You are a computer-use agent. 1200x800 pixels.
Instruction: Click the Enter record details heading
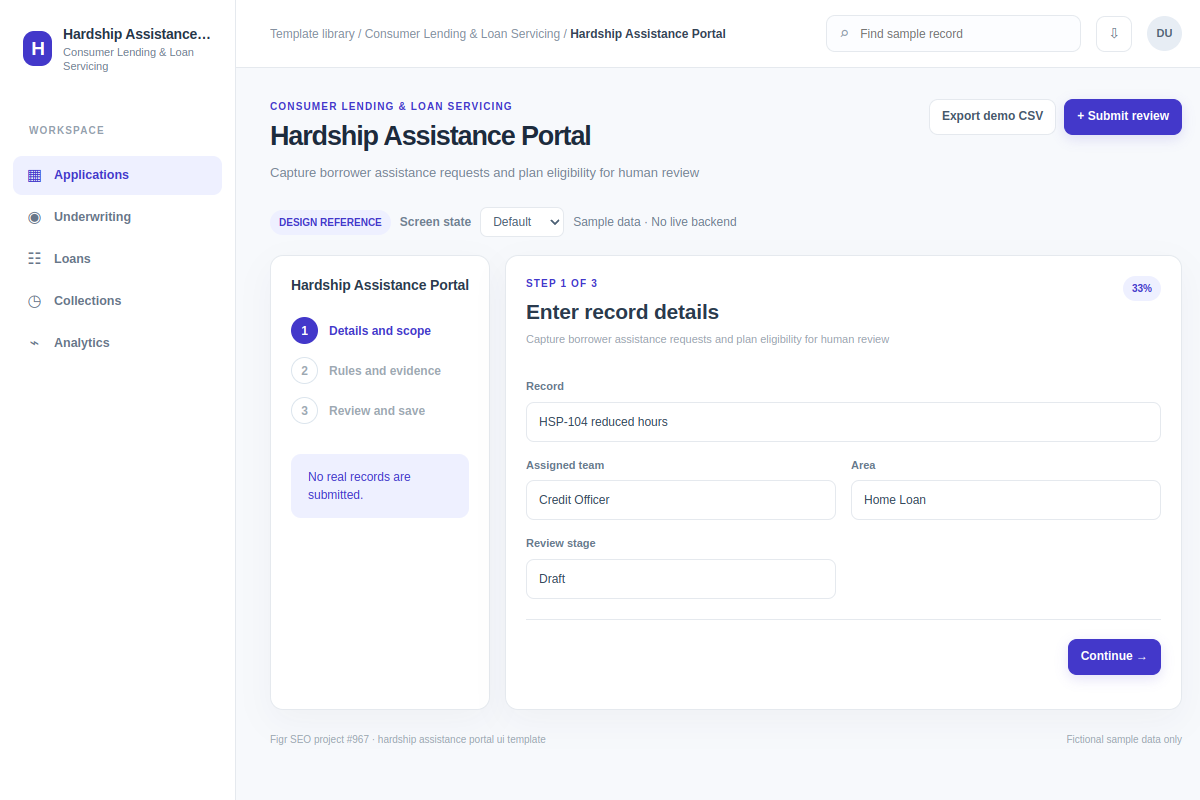pyautogui.click(x=622, y=312)
